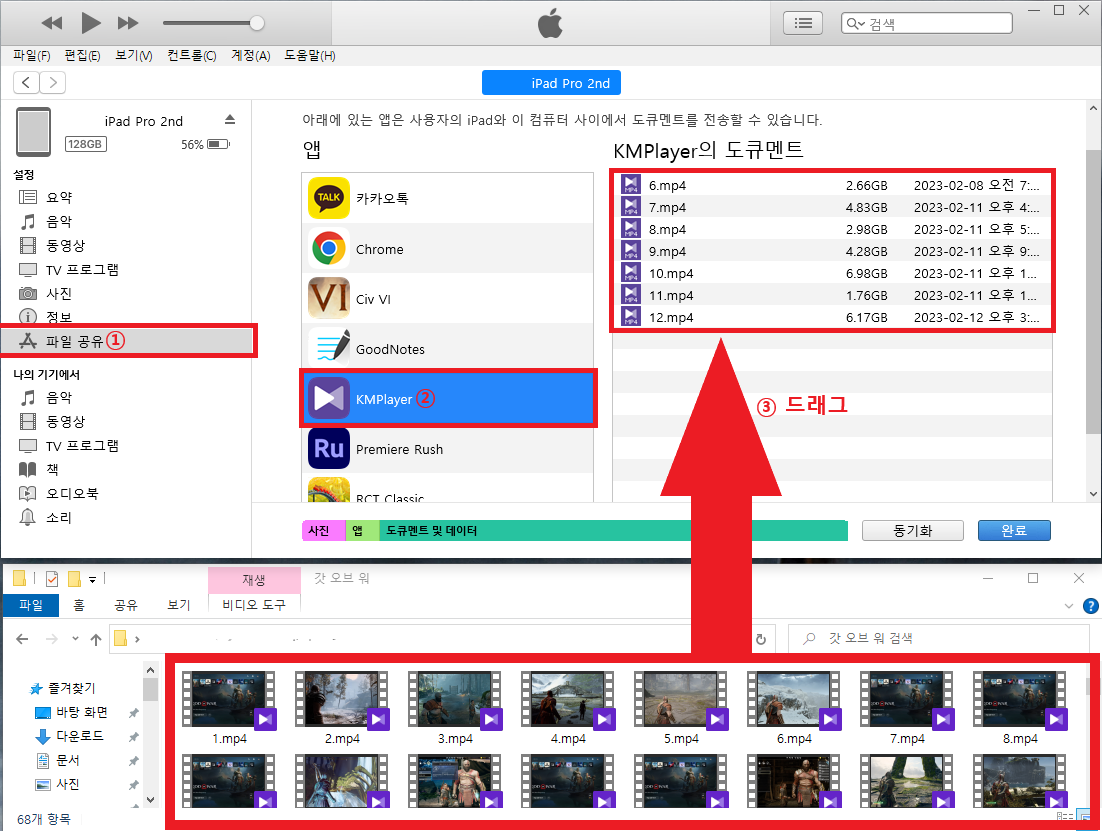Select 요약 in the settings sidebar
The height and width of the screenshot is (831, 1102).
click(59, 198)
